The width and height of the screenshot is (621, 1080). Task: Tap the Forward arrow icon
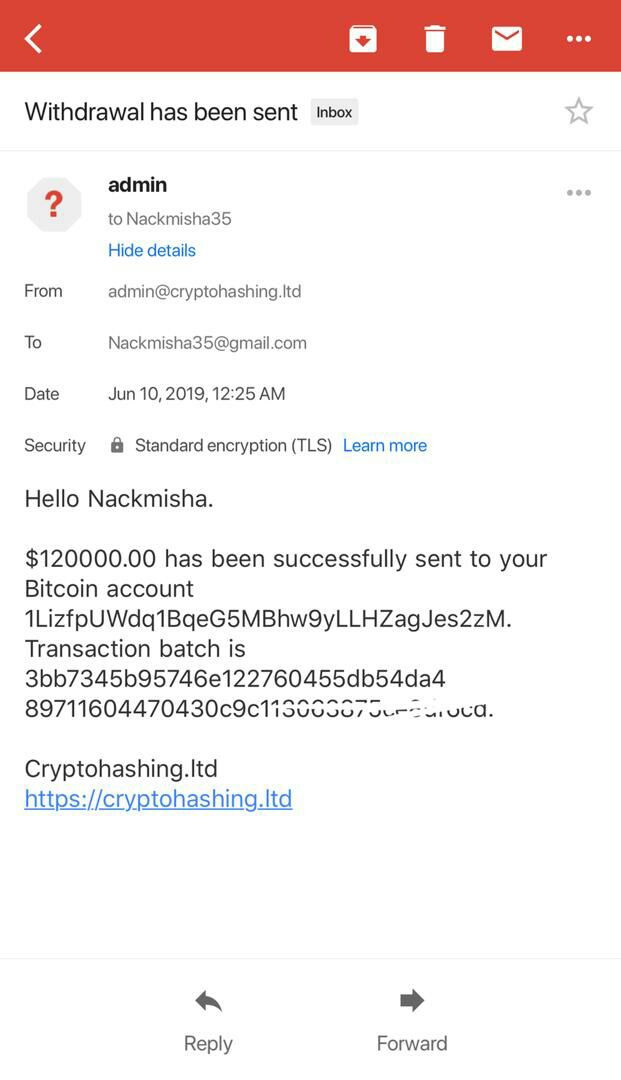point(412,1000)
